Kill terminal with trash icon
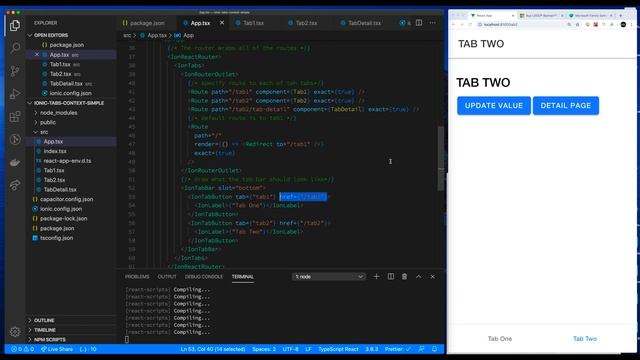This screenshot has height=360, width=640. [x=404, y=276]
